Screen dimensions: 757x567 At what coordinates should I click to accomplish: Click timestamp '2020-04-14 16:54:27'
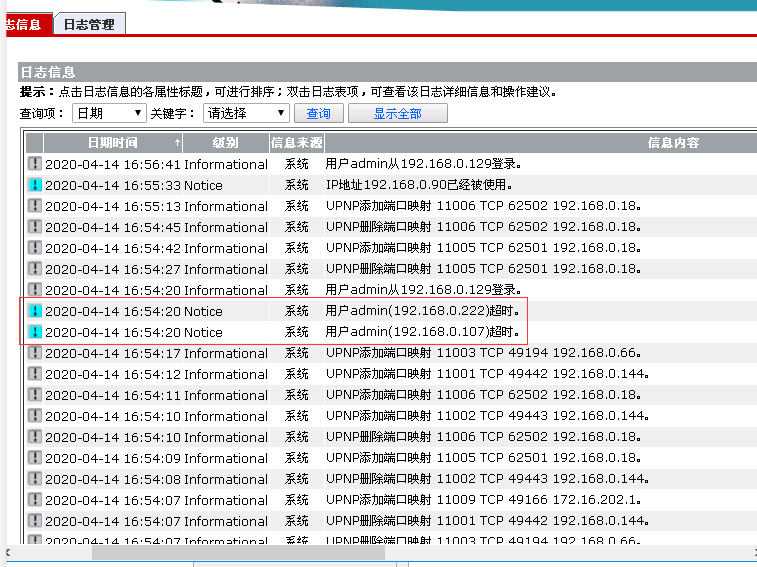tap(112, 269)
